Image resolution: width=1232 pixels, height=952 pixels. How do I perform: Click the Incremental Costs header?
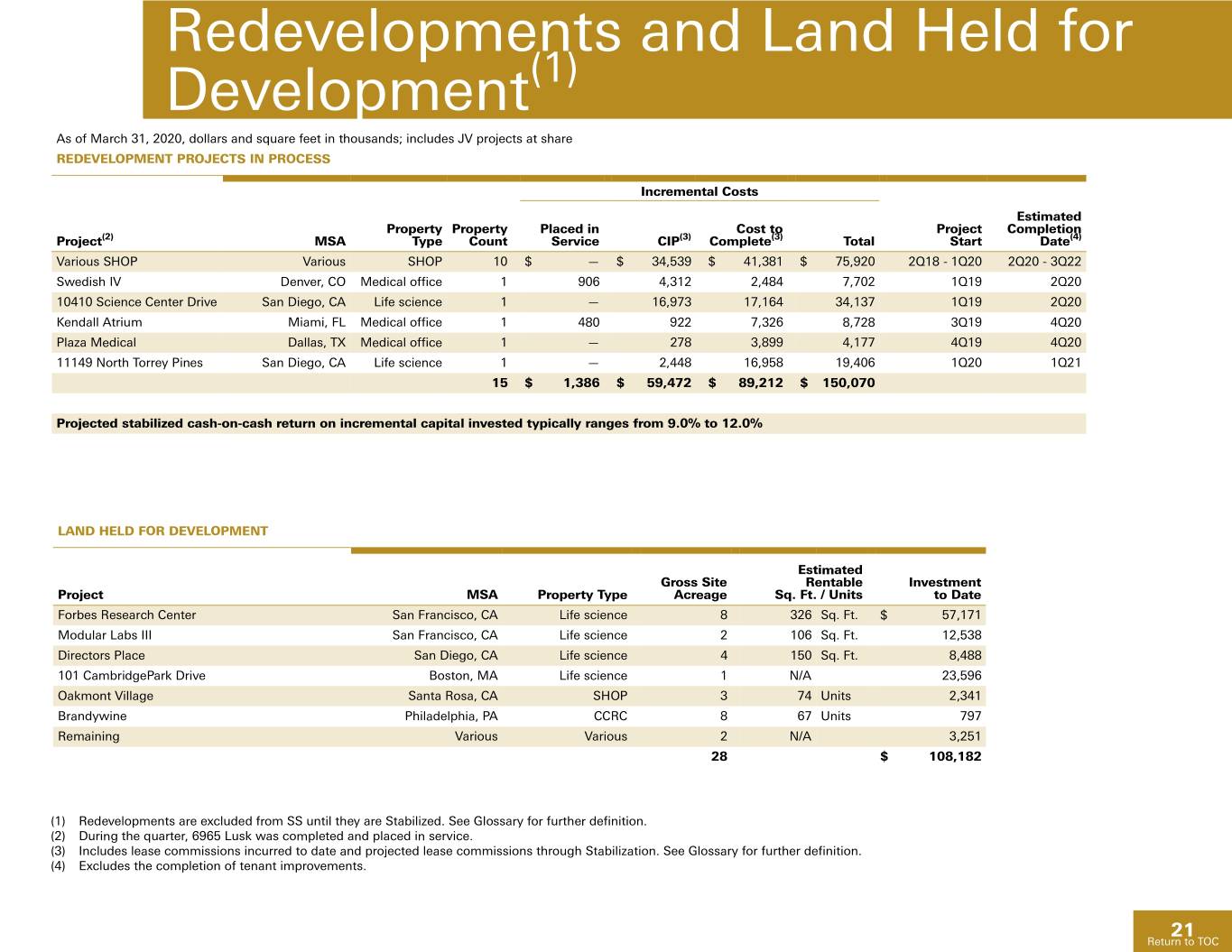pyautogui.click(x=699, y=191)
